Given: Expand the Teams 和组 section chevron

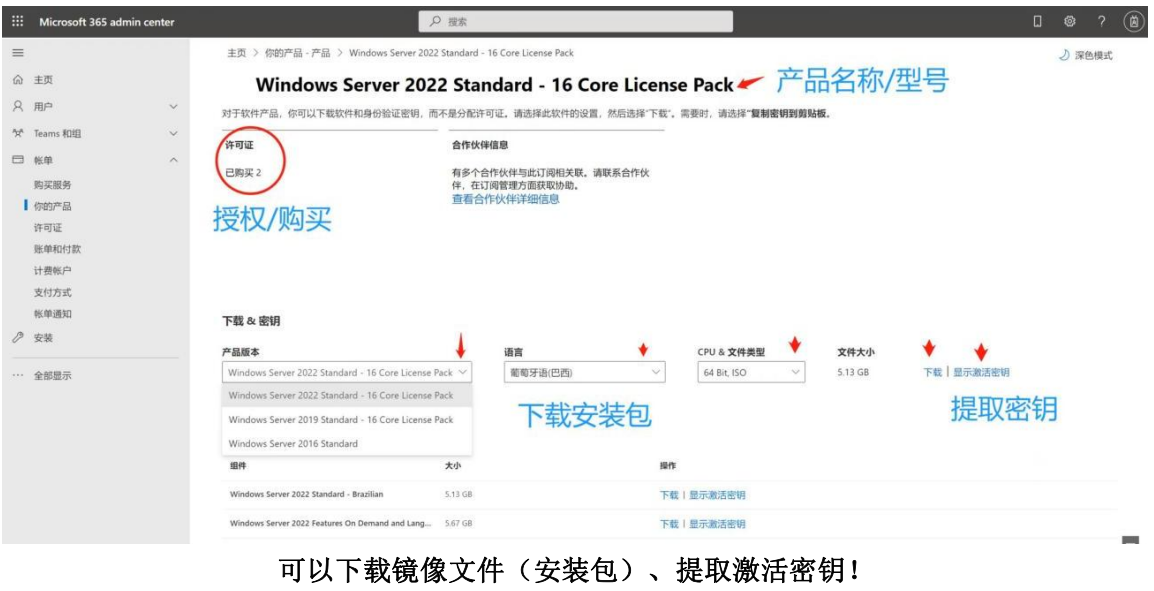Looking at the screenshot, I should 174,133.
